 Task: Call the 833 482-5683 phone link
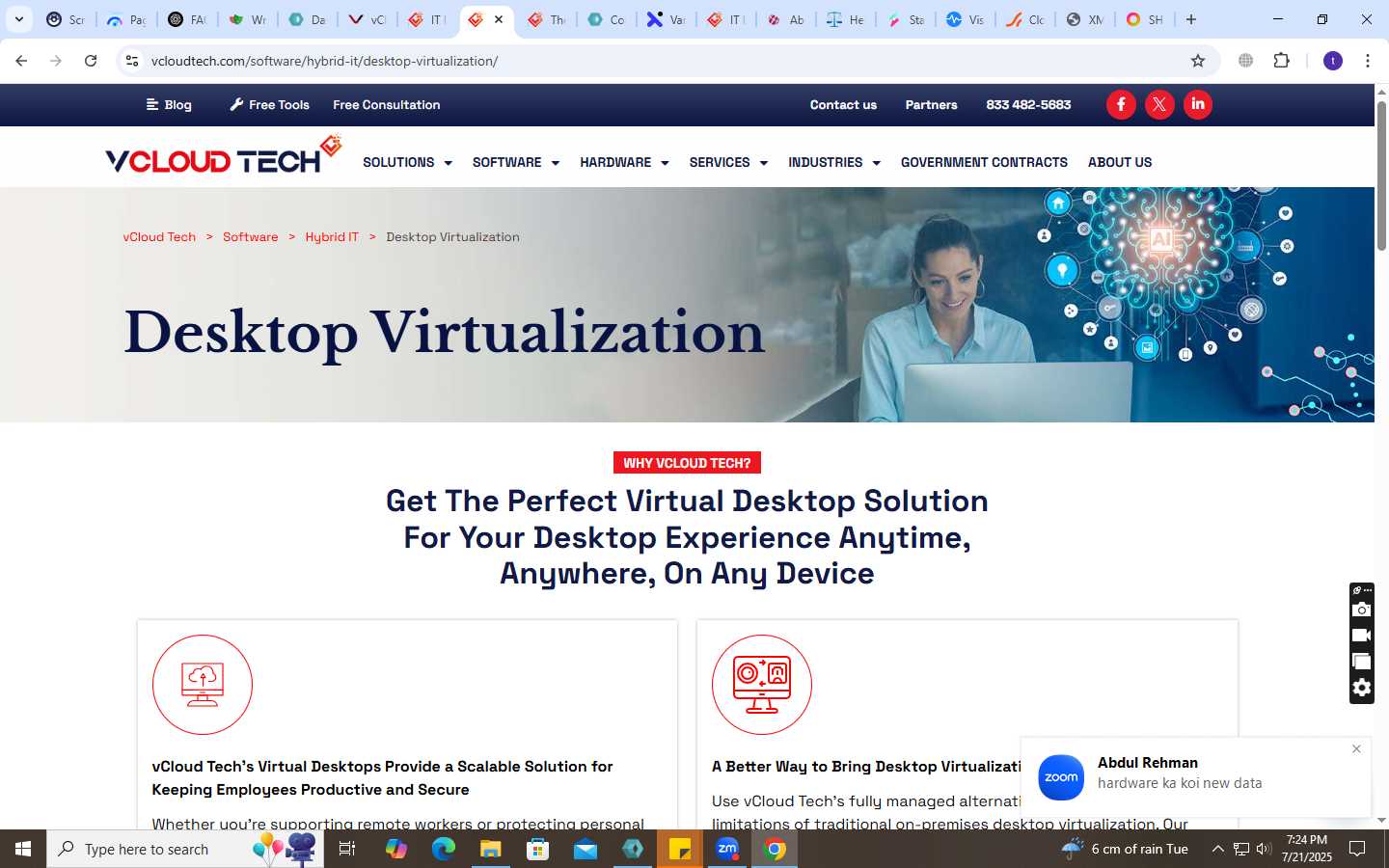pyautogui.click(x=1028, y=105)
